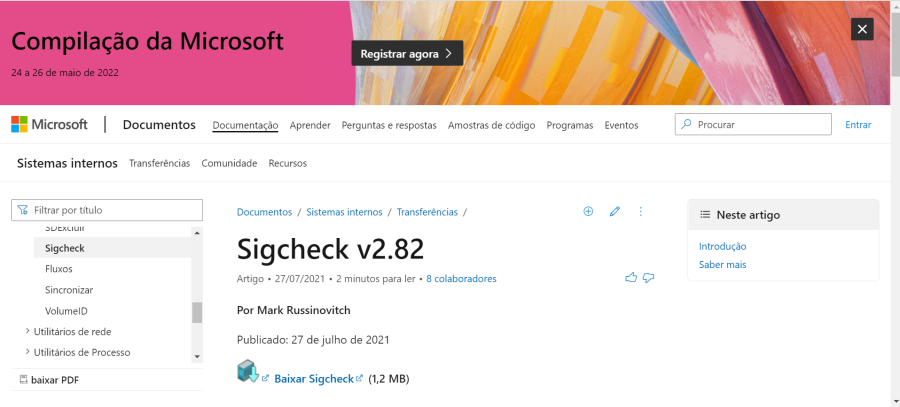Click the Entrar sign-in link
This screenshot has width=900, height=407.
(x=858, y=125)
